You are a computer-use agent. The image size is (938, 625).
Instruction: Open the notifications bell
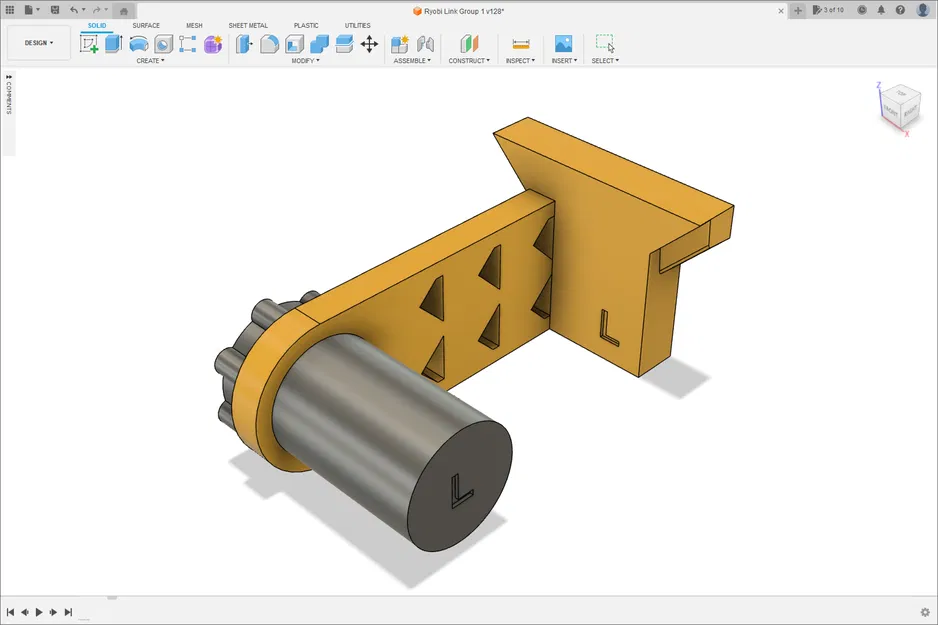tap(881, 8)
